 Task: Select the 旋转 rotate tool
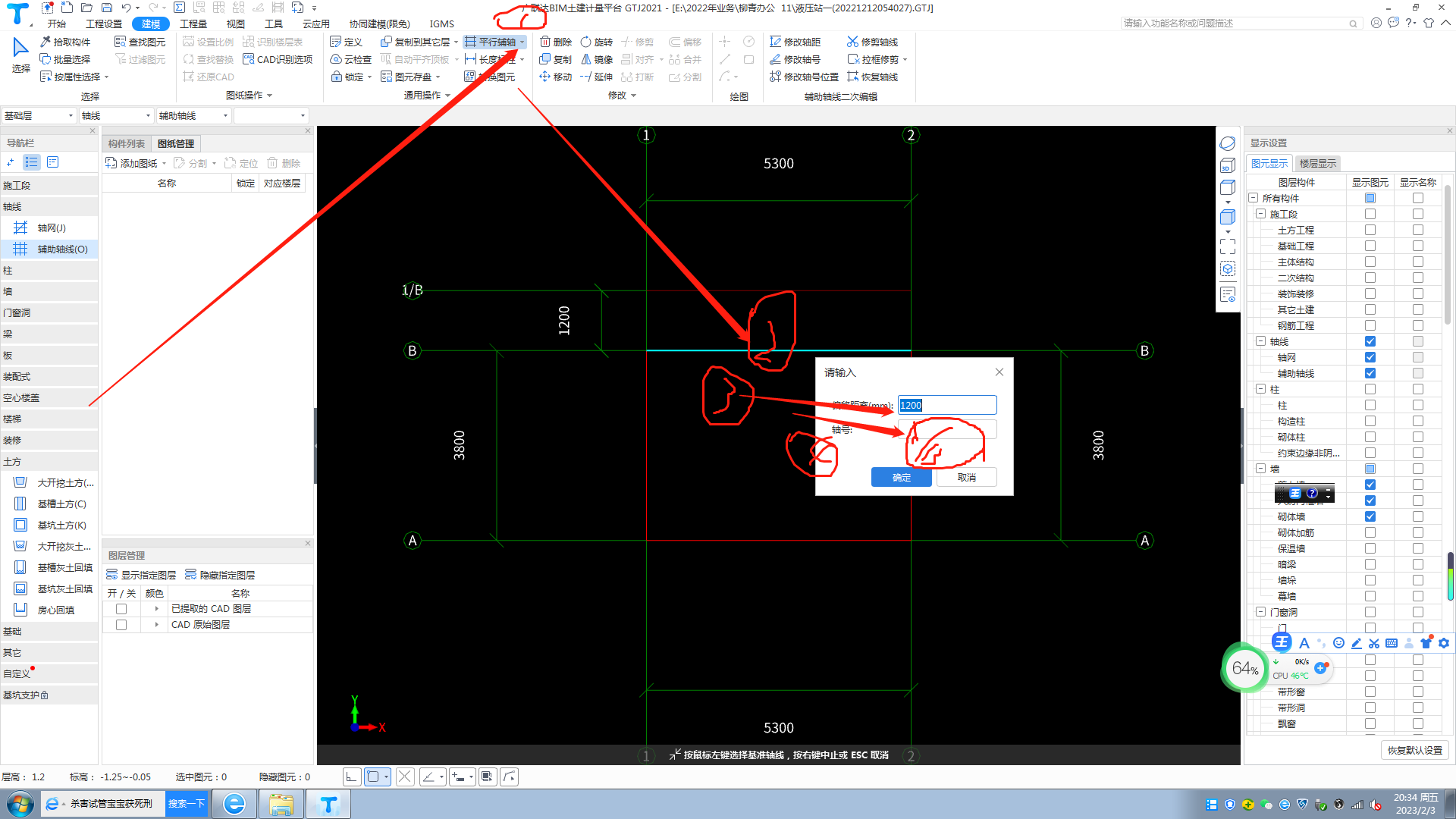tap(597, 42)
